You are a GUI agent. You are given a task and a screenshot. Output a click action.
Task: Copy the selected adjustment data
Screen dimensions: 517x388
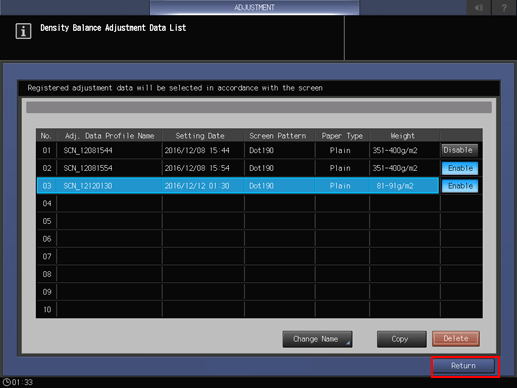401,339
